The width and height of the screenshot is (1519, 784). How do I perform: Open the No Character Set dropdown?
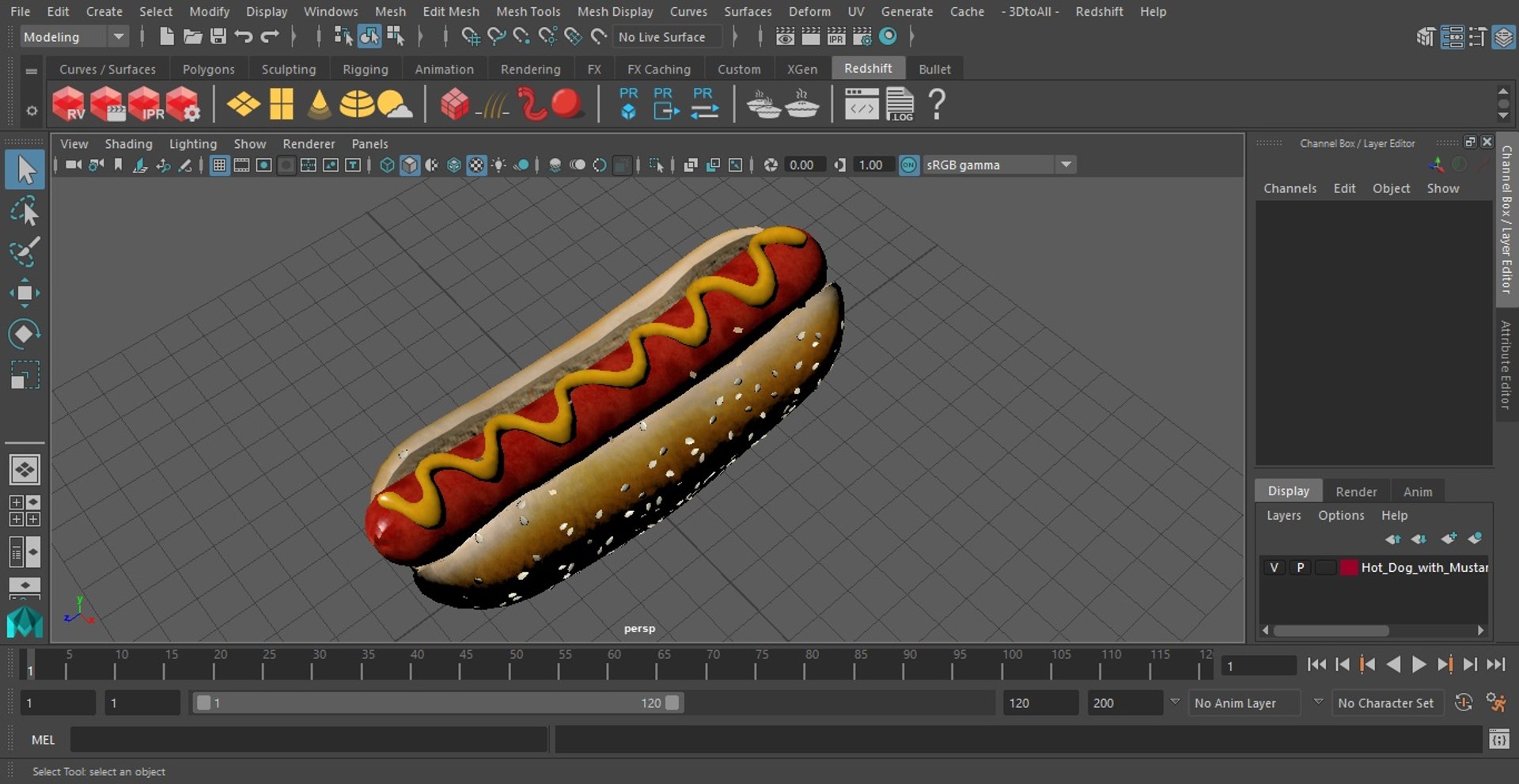[x=1387, y=703]
